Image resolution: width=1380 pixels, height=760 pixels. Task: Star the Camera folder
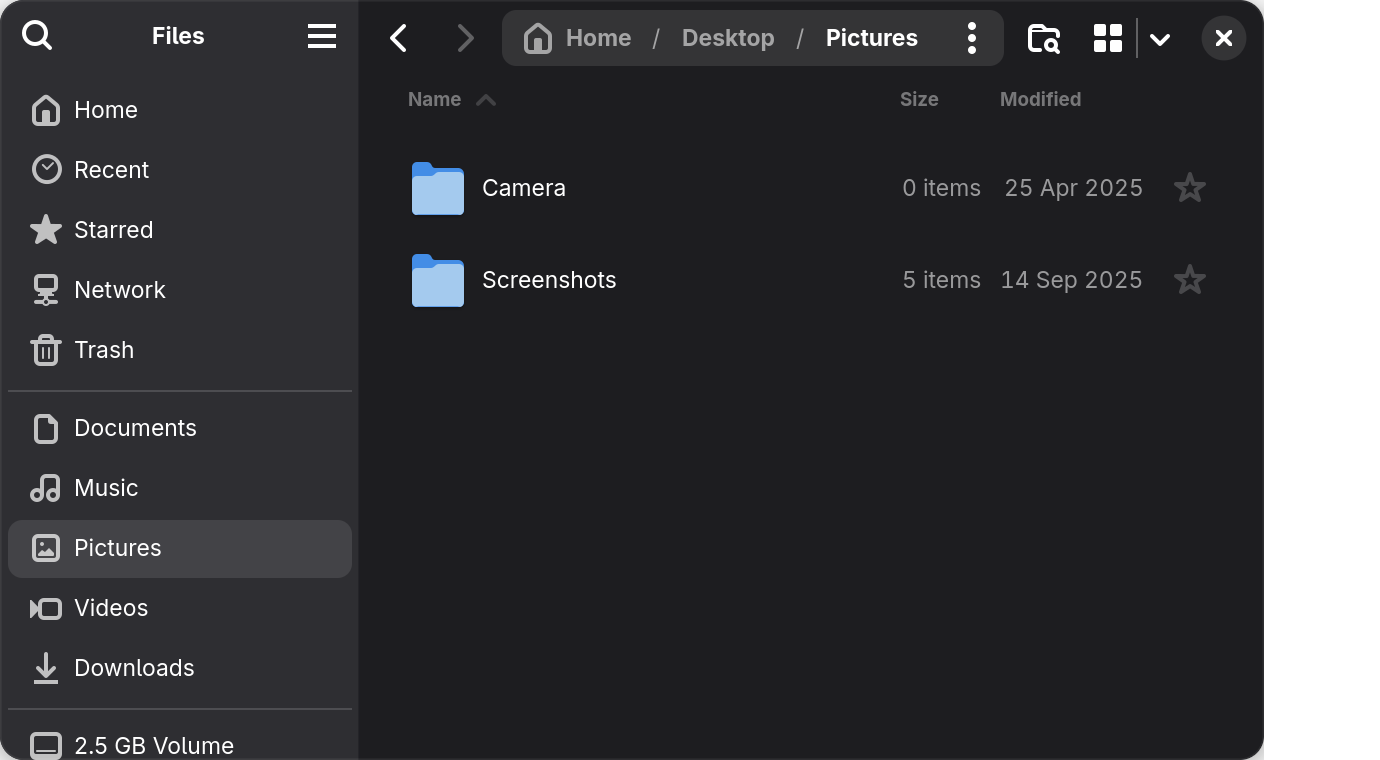[x=1189, y=188]
